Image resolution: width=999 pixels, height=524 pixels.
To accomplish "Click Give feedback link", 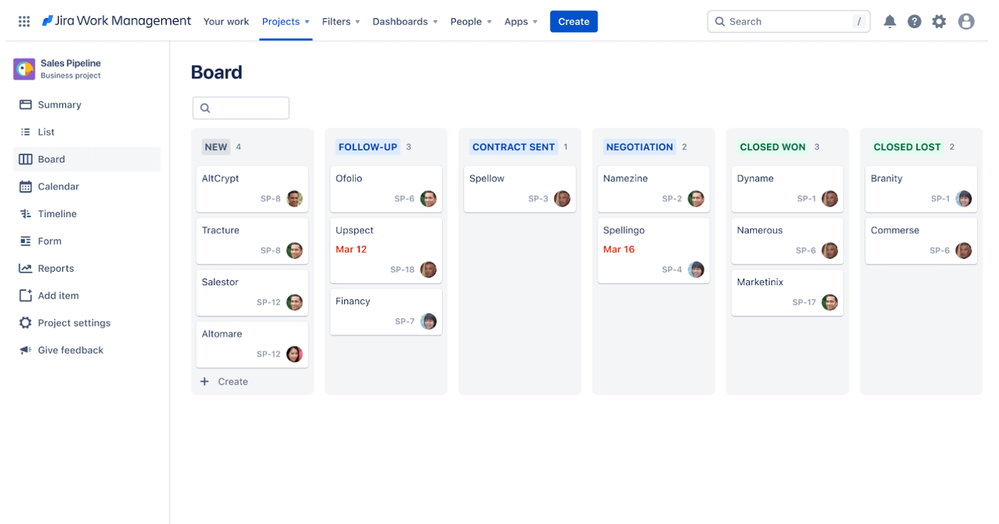I will point(70,350).
